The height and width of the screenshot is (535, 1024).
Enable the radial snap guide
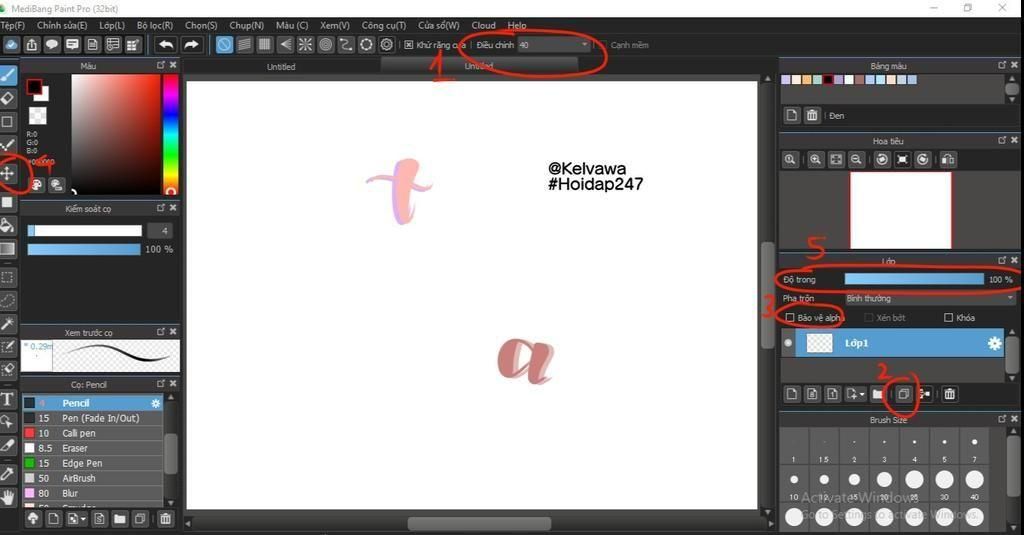[305, 44]
